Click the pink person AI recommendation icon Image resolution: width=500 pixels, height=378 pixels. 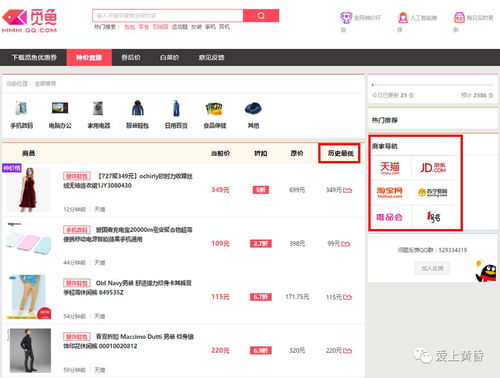point(403,17)
